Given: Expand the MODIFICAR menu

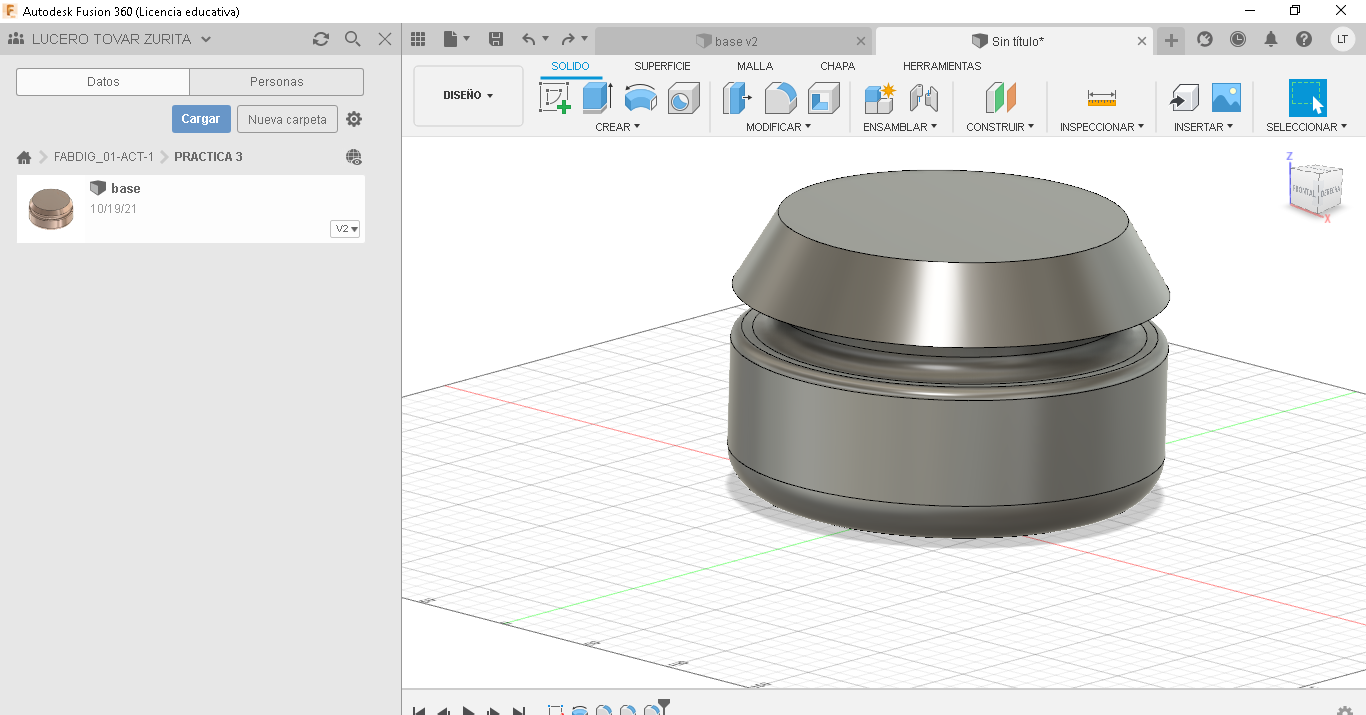Looking at the screenshot, I should tap(778, 127).
